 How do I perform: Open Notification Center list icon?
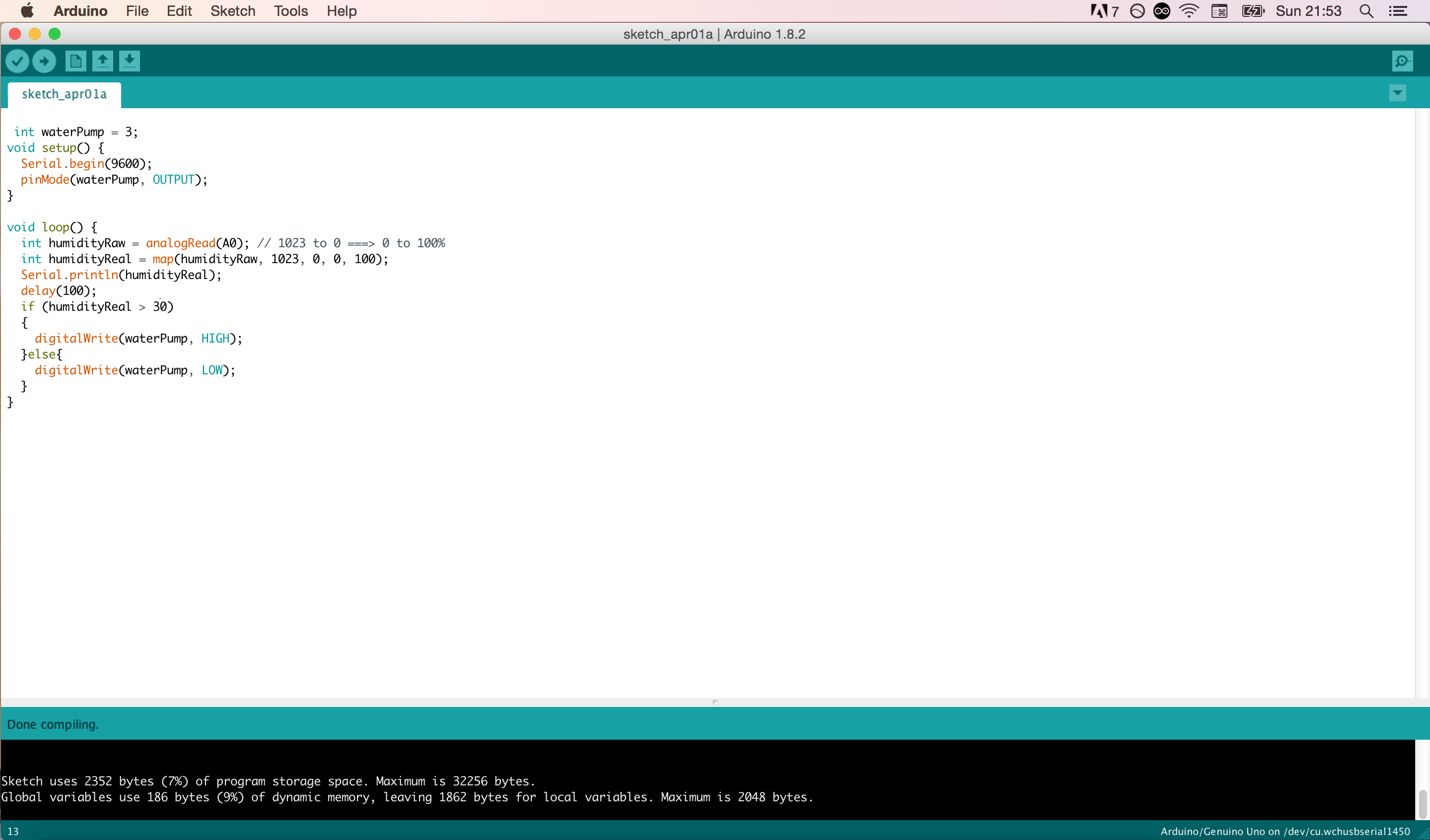pos(1398,11)
